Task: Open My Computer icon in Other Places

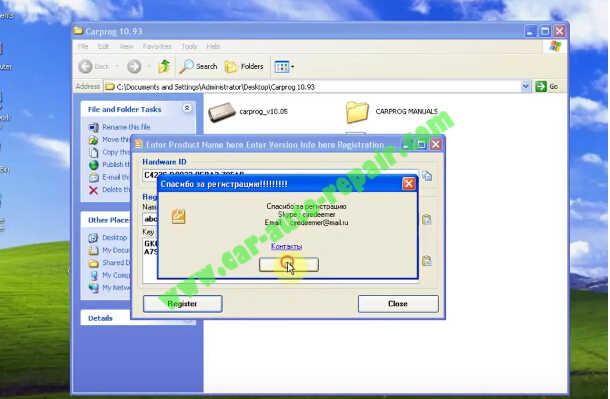Action: [x=93, y=276]
